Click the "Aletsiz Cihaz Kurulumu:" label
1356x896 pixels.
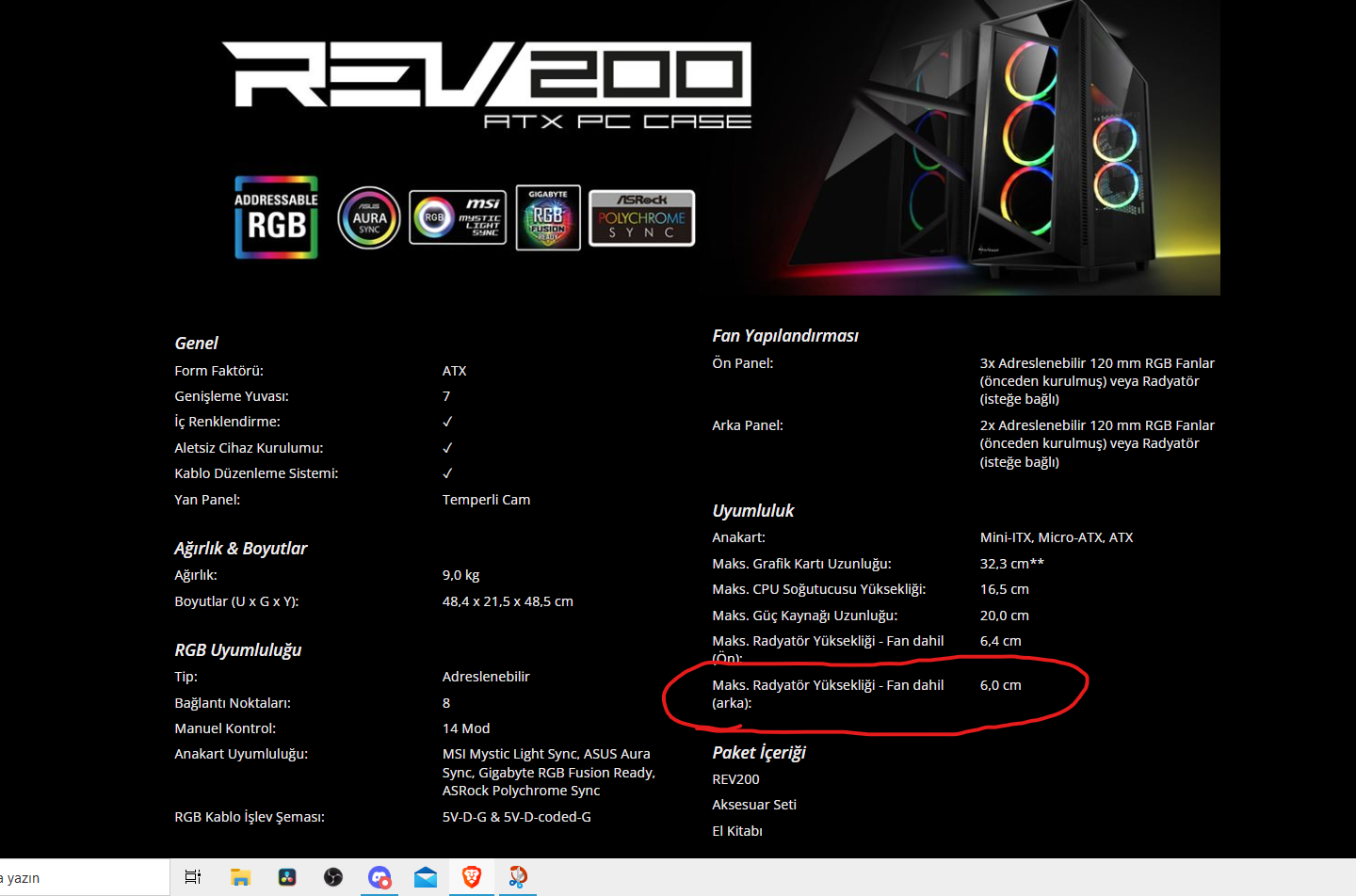tap(249, 448)
